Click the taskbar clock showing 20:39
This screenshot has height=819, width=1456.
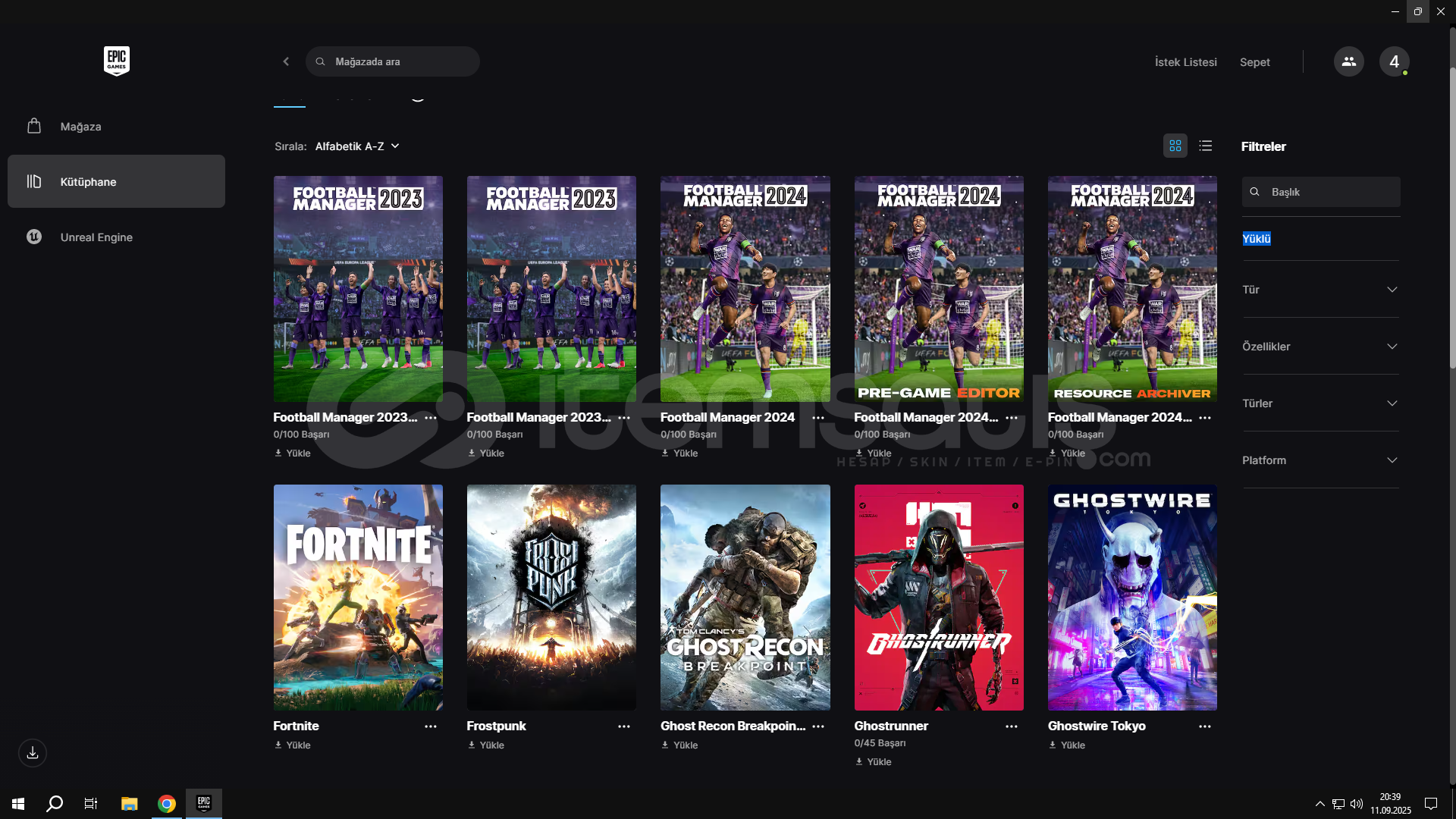click(1390, 804)
